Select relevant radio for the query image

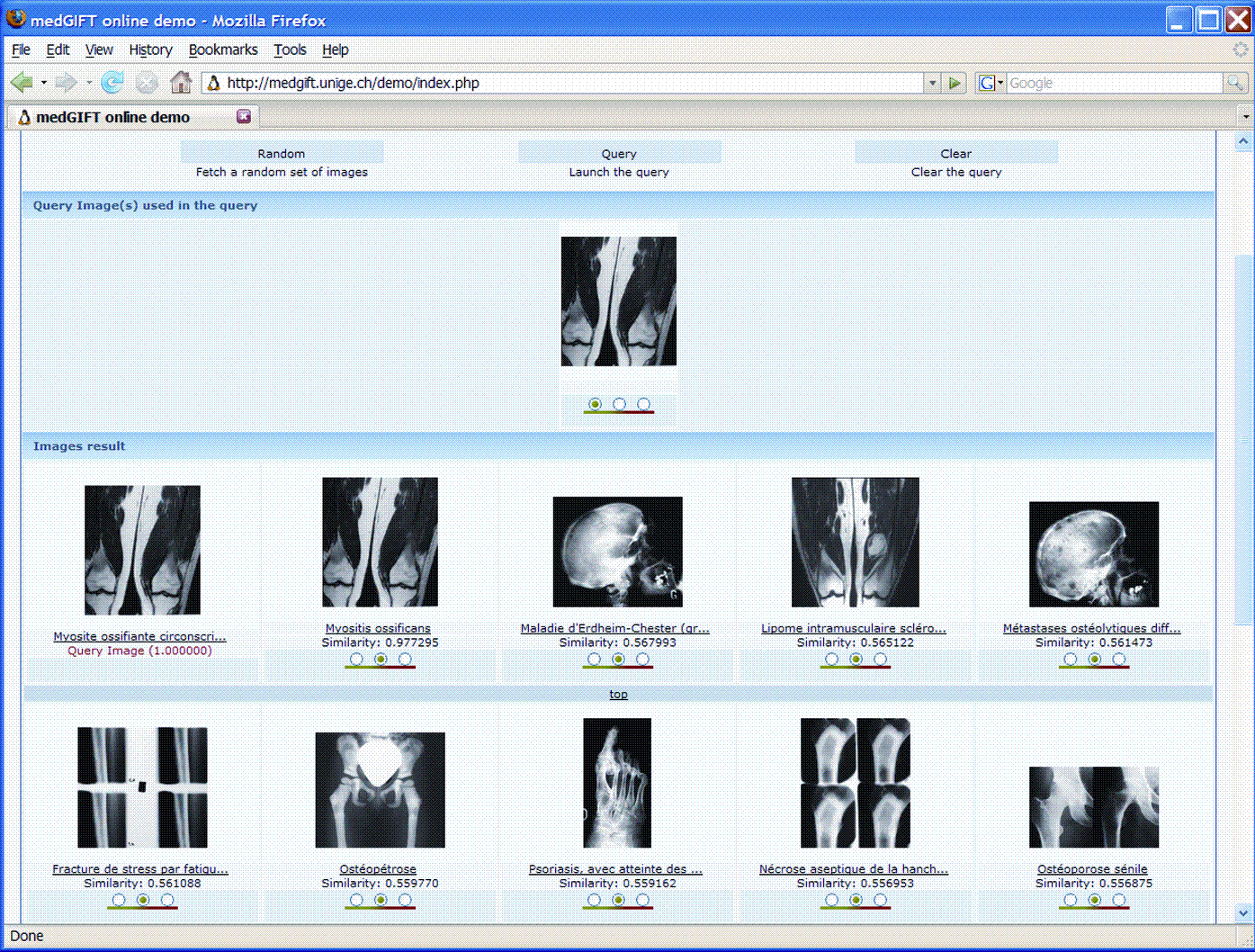point(595,404)
